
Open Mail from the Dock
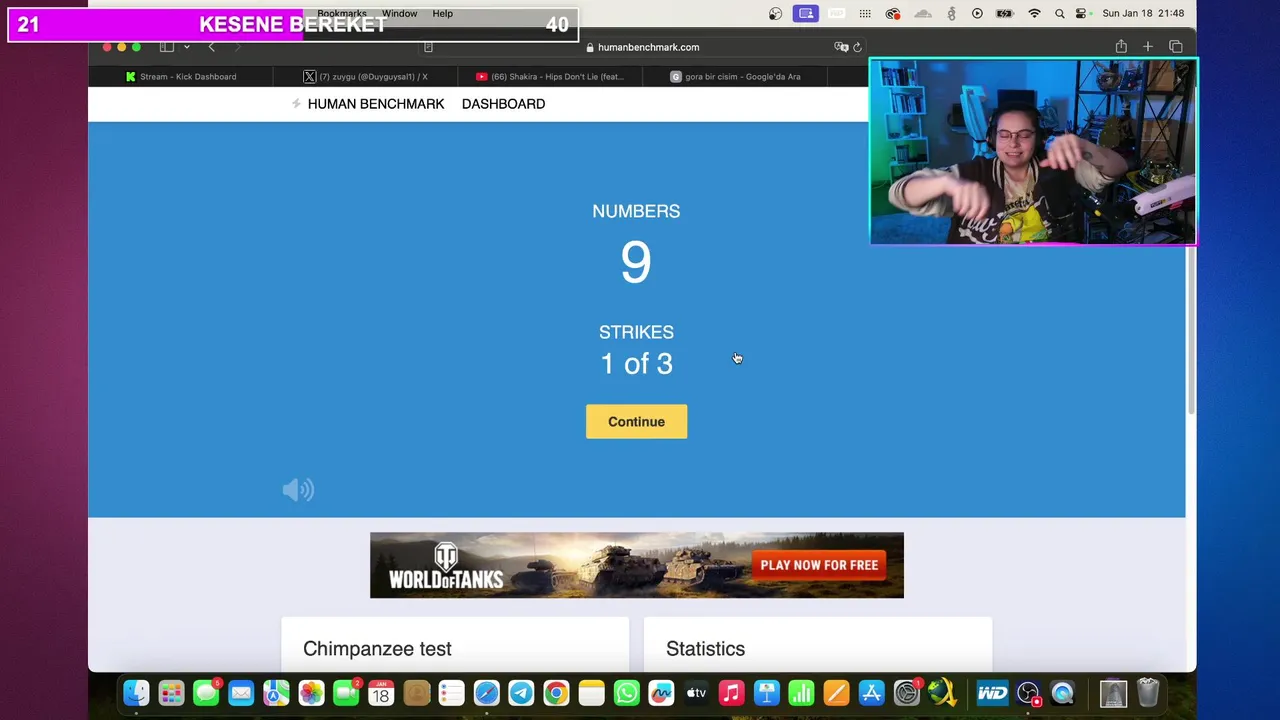pyautogui.click(x=241, y=692)
